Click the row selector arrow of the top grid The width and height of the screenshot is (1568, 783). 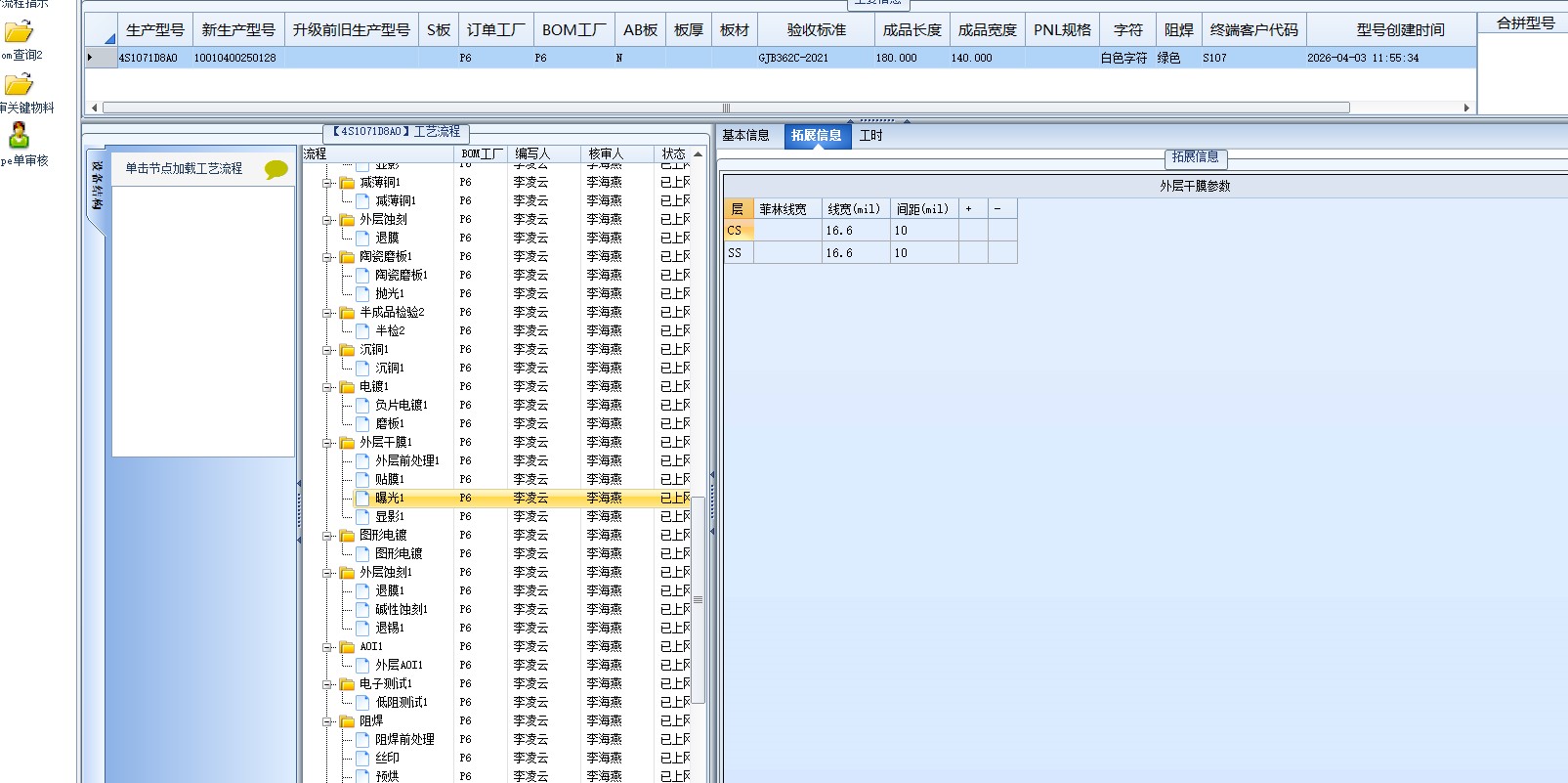pyautogui.click(x=101, y=58)
